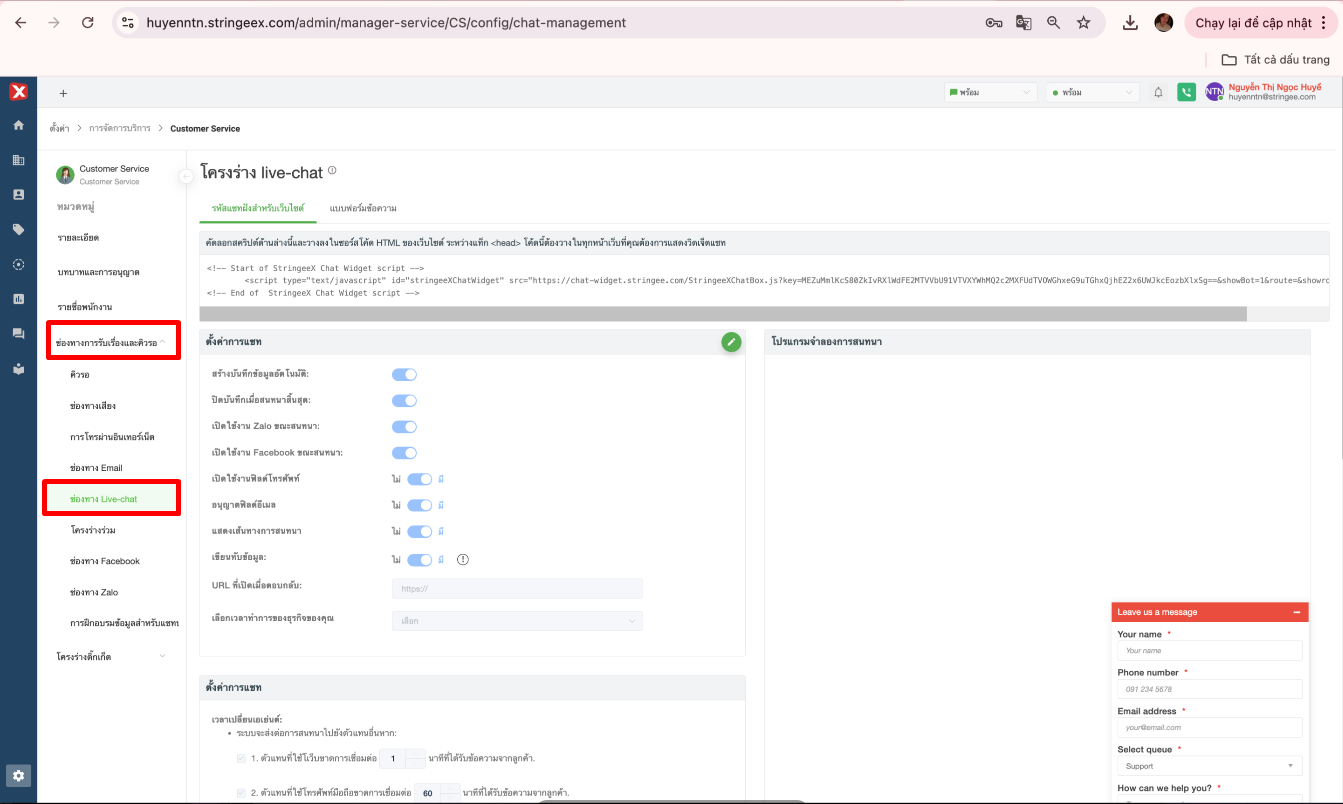The height and width of the screenshot is (804, 1343).
Task: Switch to the second live-chat tab
Action: coord(363,208)
